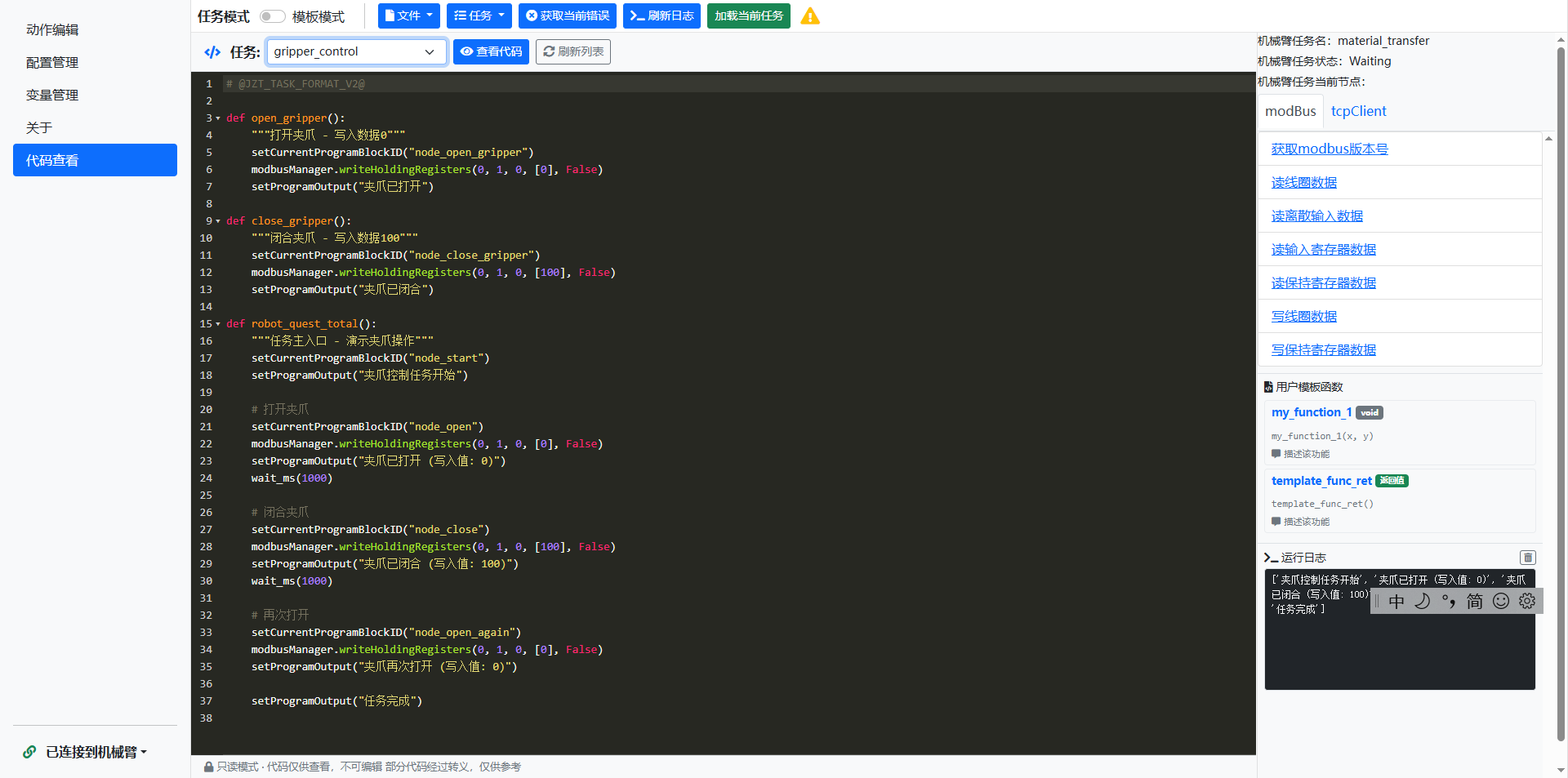Clear the run log with the trash icon
The width and height of the screenshot is (1568, 778).
click(1527, 558)
